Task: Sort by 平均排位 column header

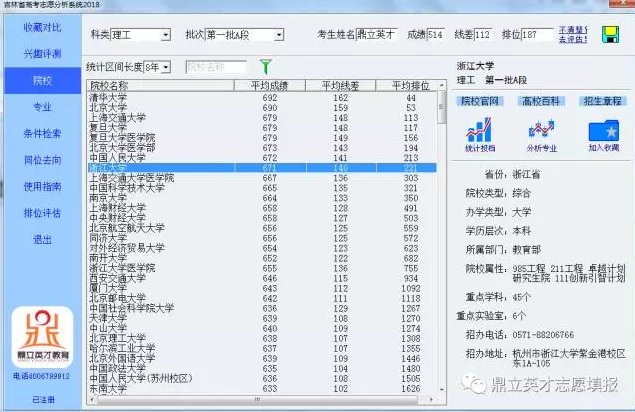Action: pyautogui.click(x=407, y=85)
